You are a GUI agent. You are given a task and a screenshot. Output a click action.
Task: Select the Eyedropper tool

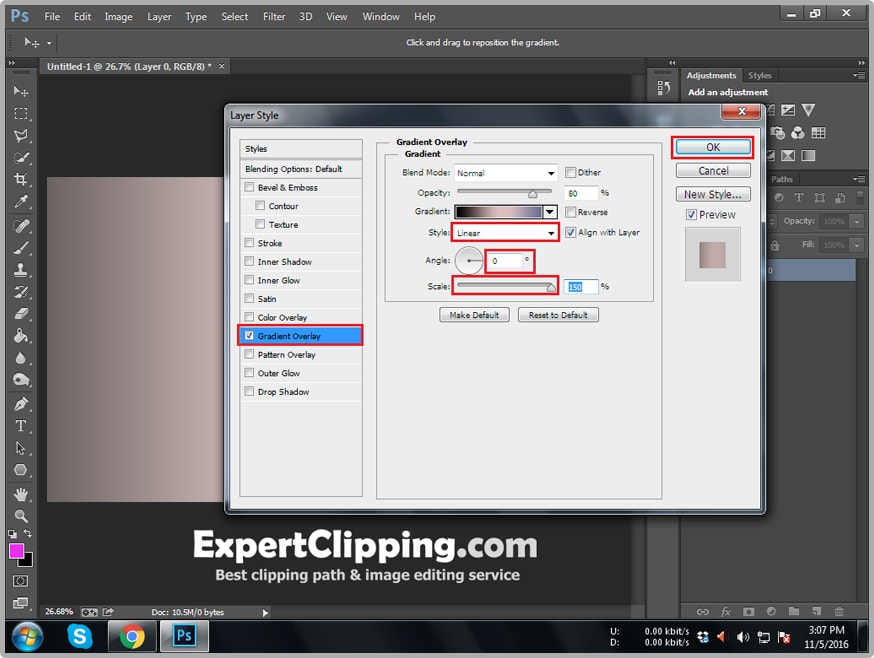[21, 203]
